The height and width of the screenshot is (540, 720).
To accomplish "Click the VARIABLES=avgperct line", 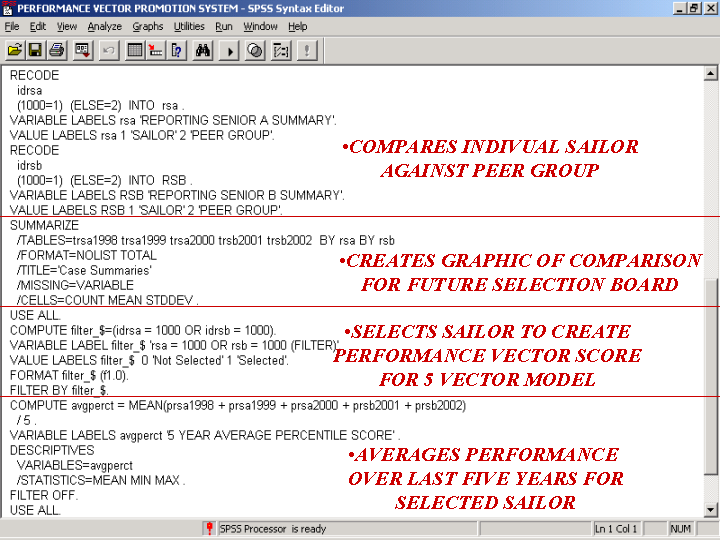I will point(75,465).
